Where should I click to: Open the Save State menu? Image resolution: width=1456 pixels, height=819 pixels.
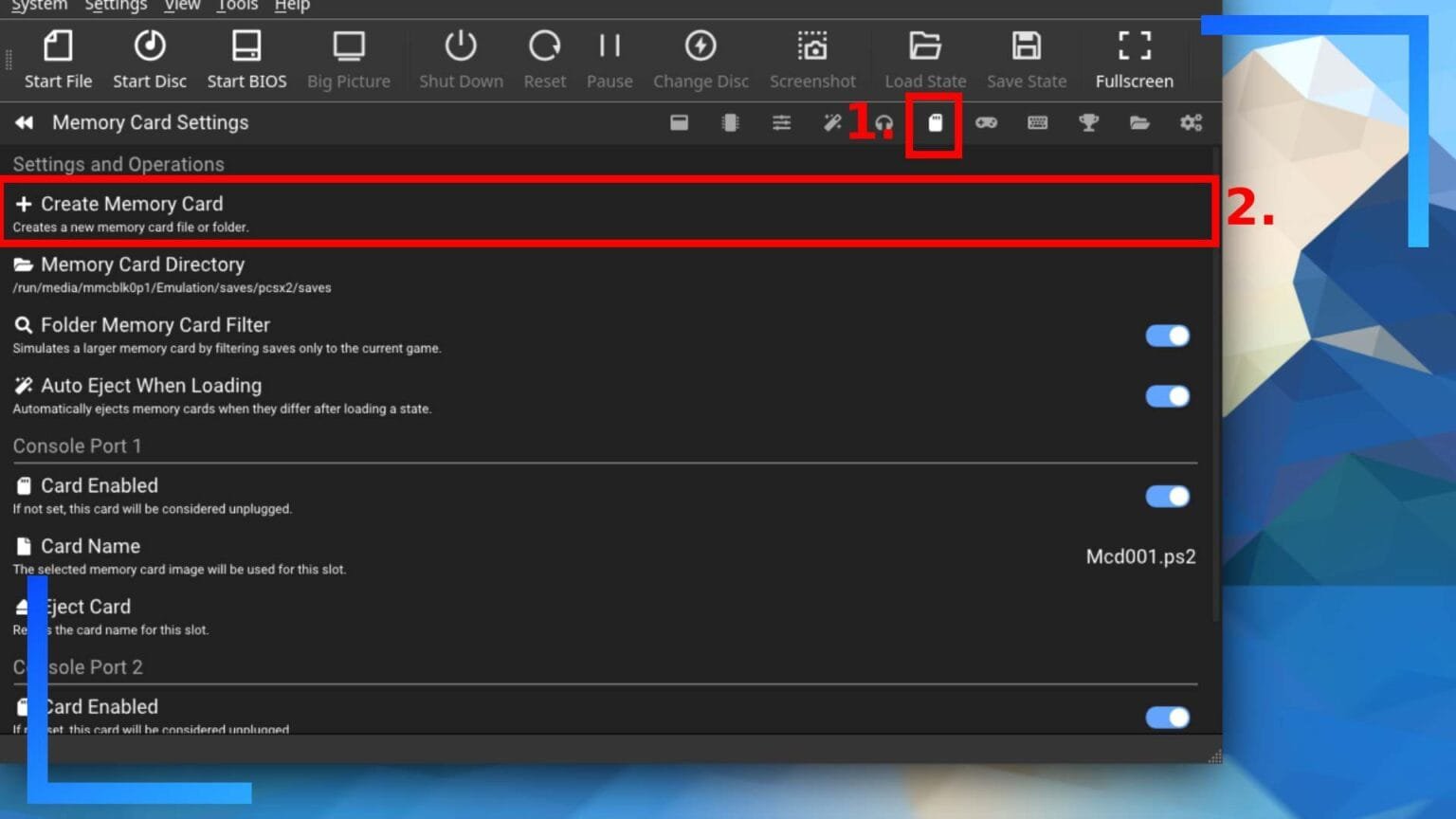1027,60
